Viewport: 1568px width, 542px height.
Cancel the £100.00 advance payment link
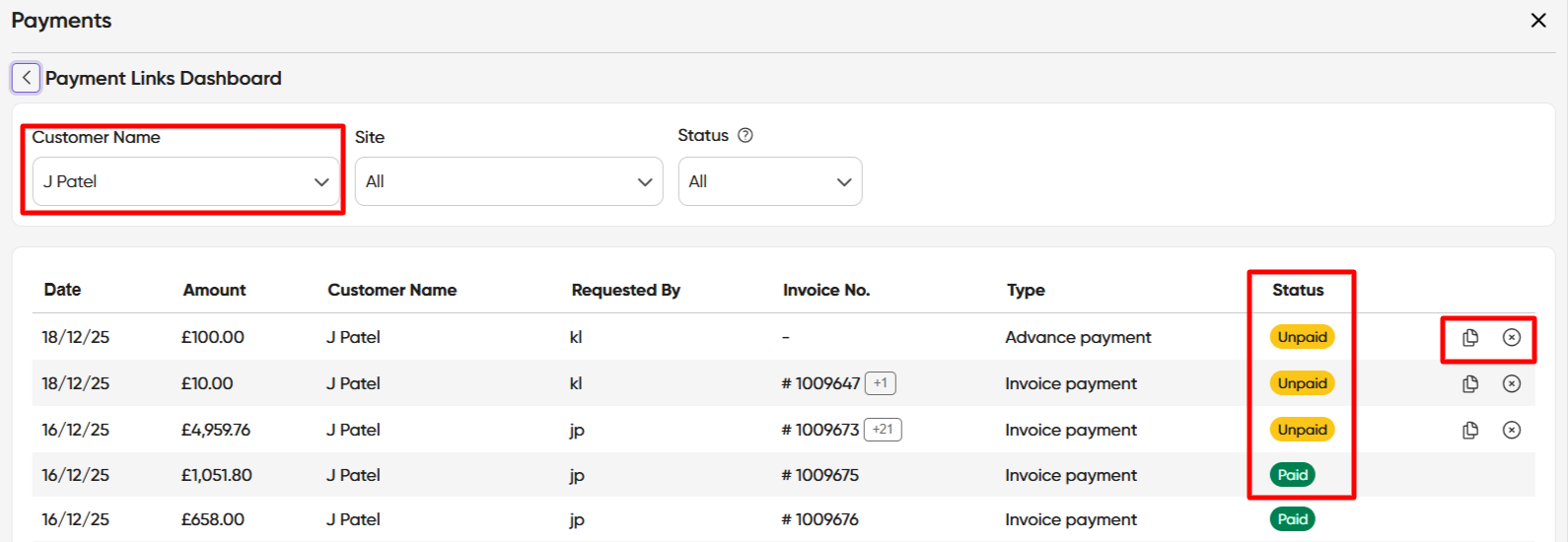(x=1512, y=338)
